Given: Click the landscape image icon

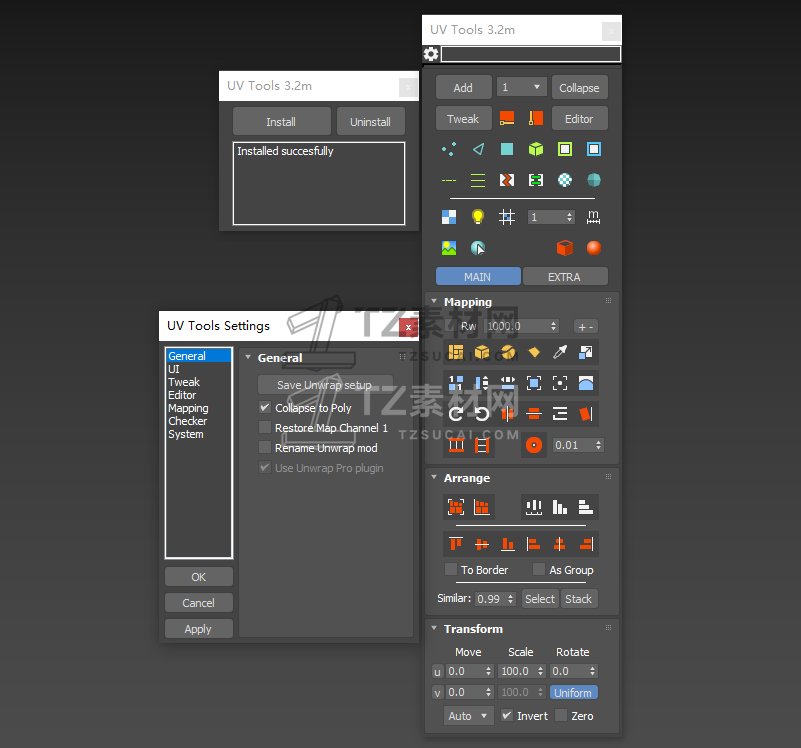Looking at the screenshot, I should [x=449, y=248].
